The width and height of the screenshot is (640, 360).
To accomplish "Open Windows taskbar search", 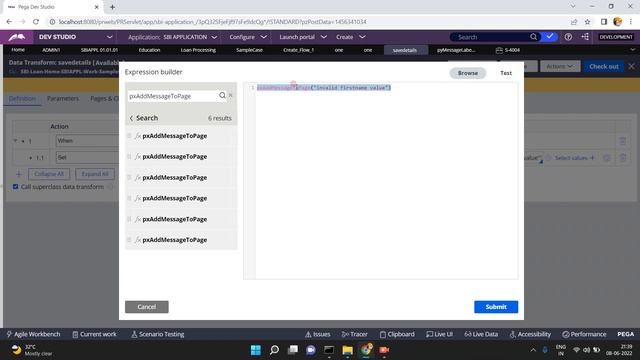I will [274, 350].
